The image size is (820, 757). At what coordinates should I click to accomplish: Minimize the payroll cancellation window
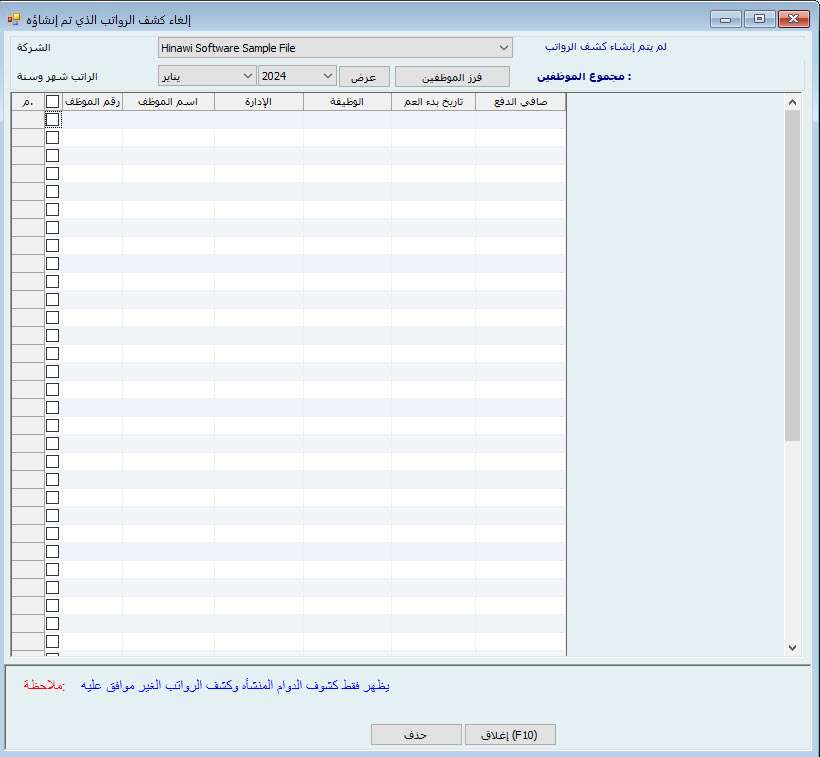tap(729, 19)
